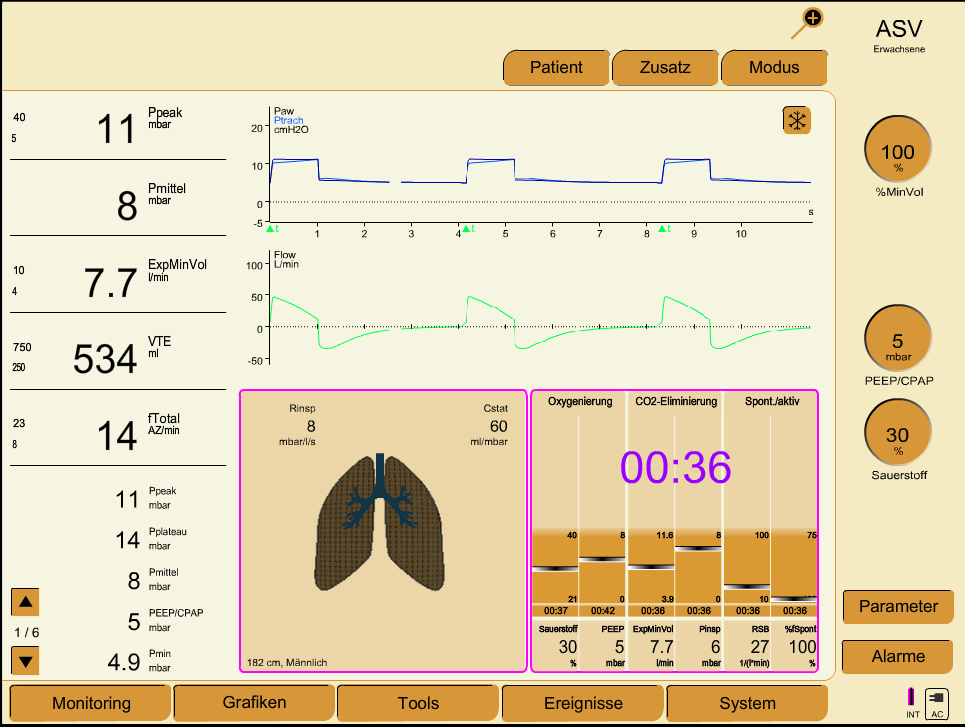Click the lung graphic in the dynamic lung panel
The height and width of the screenshot is (727, 965).
tap(382, 525)
